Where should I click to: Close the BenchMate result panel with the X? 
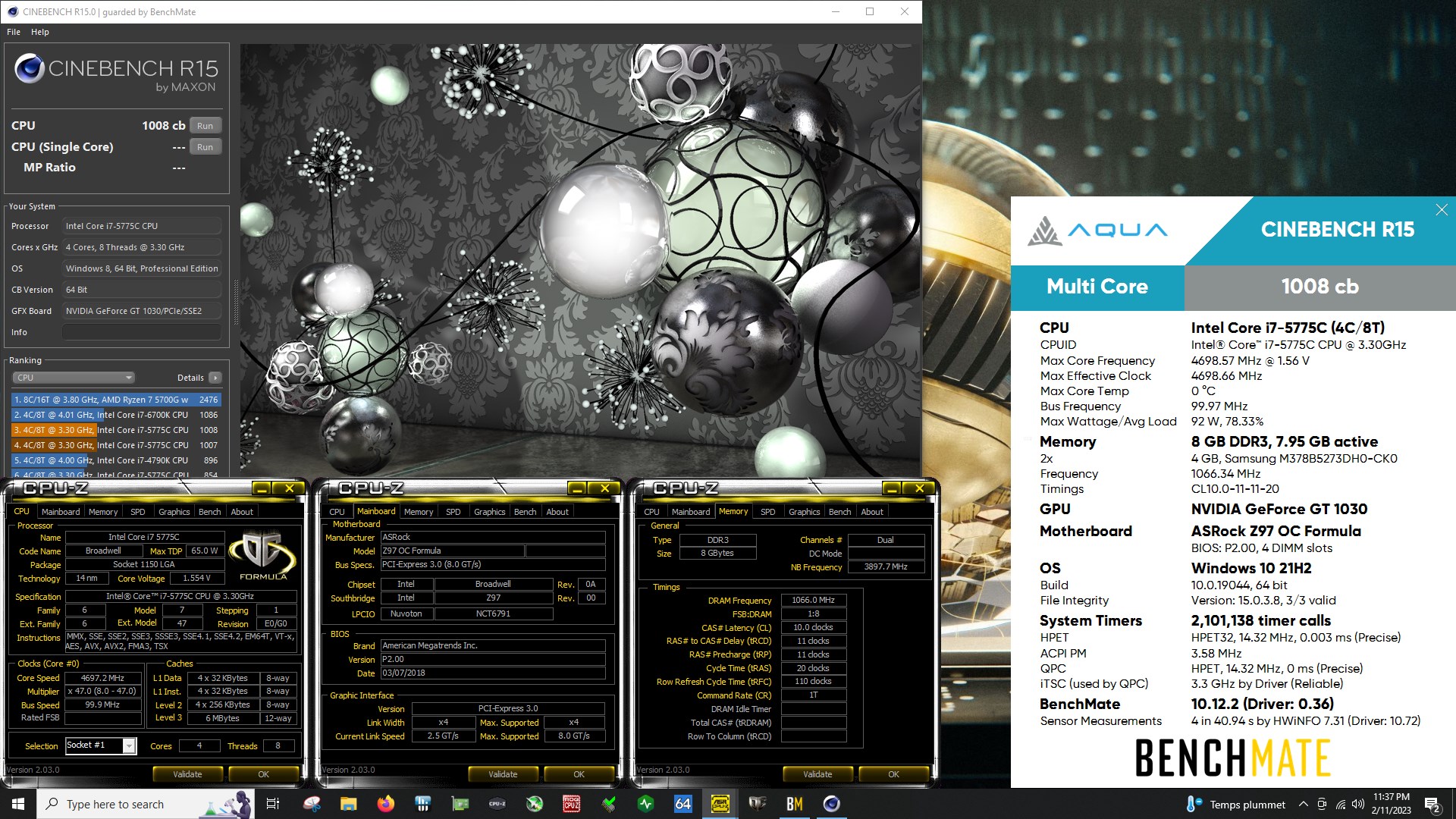(1442, 210)
